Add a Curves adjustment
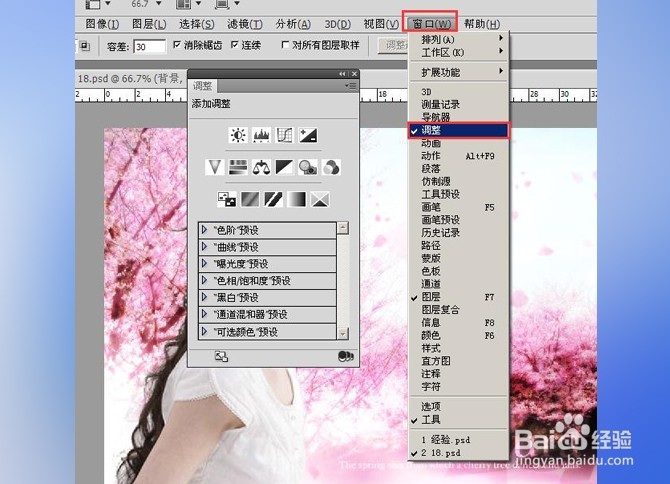Image resolution: width=670 pixels, height=484 pixels. [x=284, y=135]
